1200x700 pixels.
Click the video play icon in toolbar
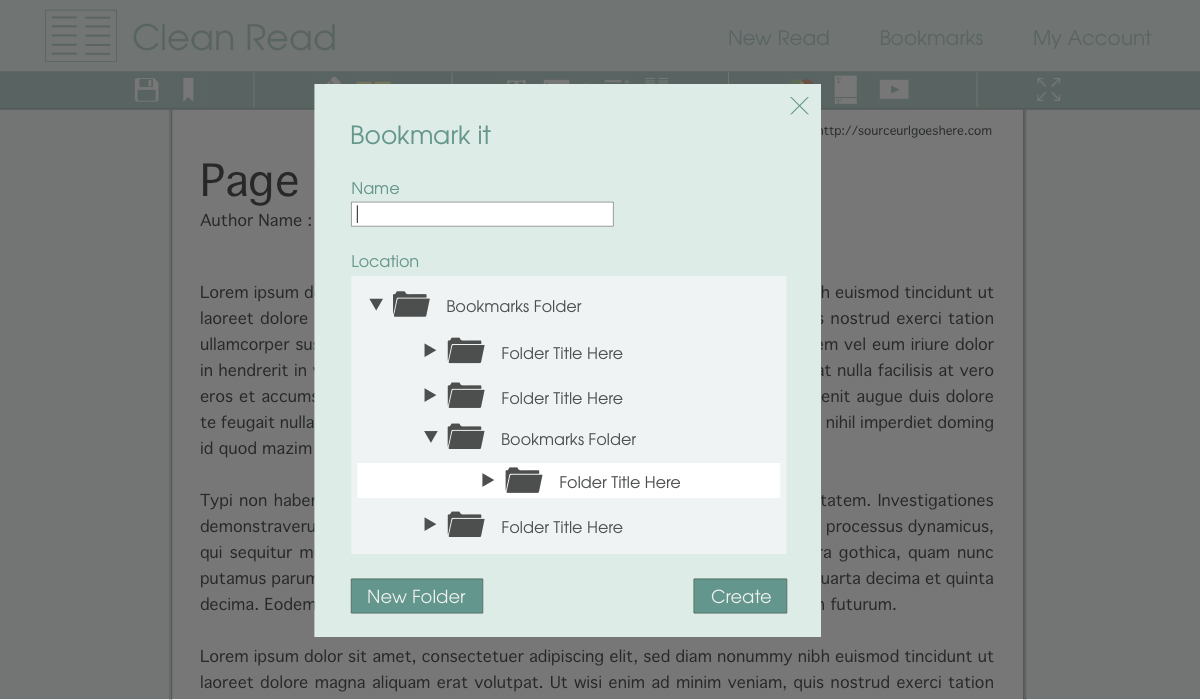coord(894,90)
